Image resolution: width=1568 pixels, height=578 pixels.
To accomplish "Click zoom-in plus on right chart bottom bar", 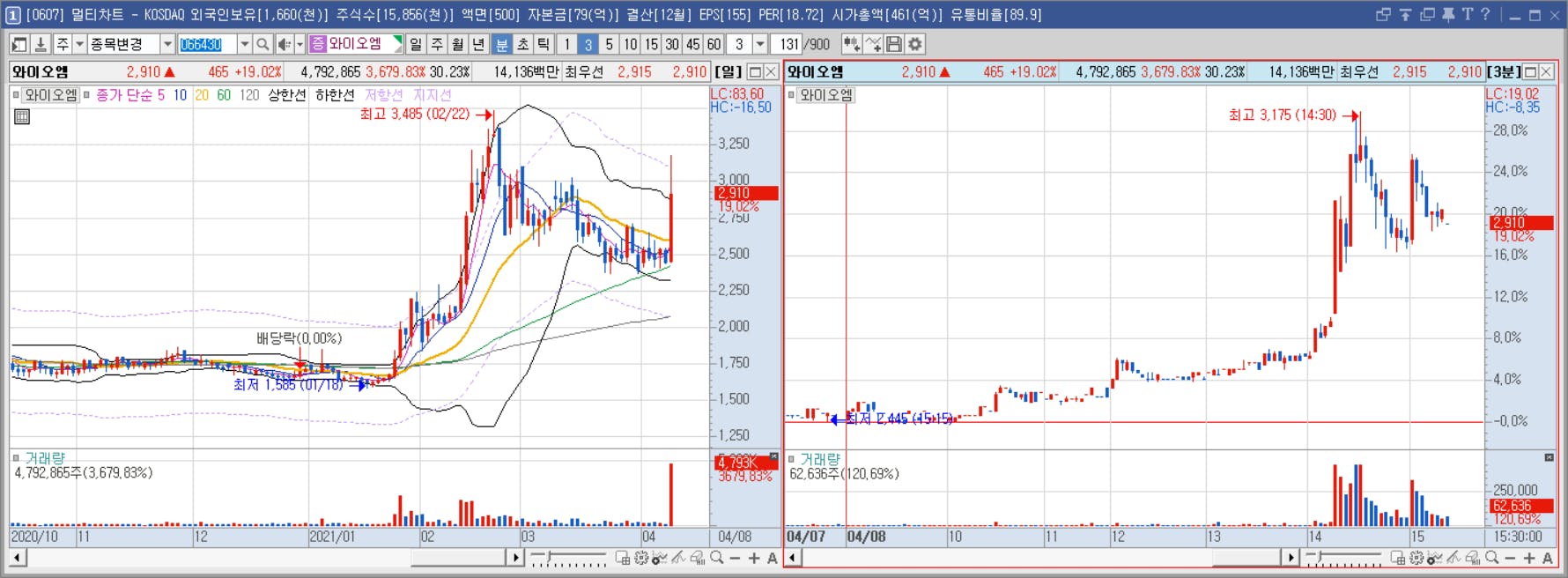I will [1529, 558].
